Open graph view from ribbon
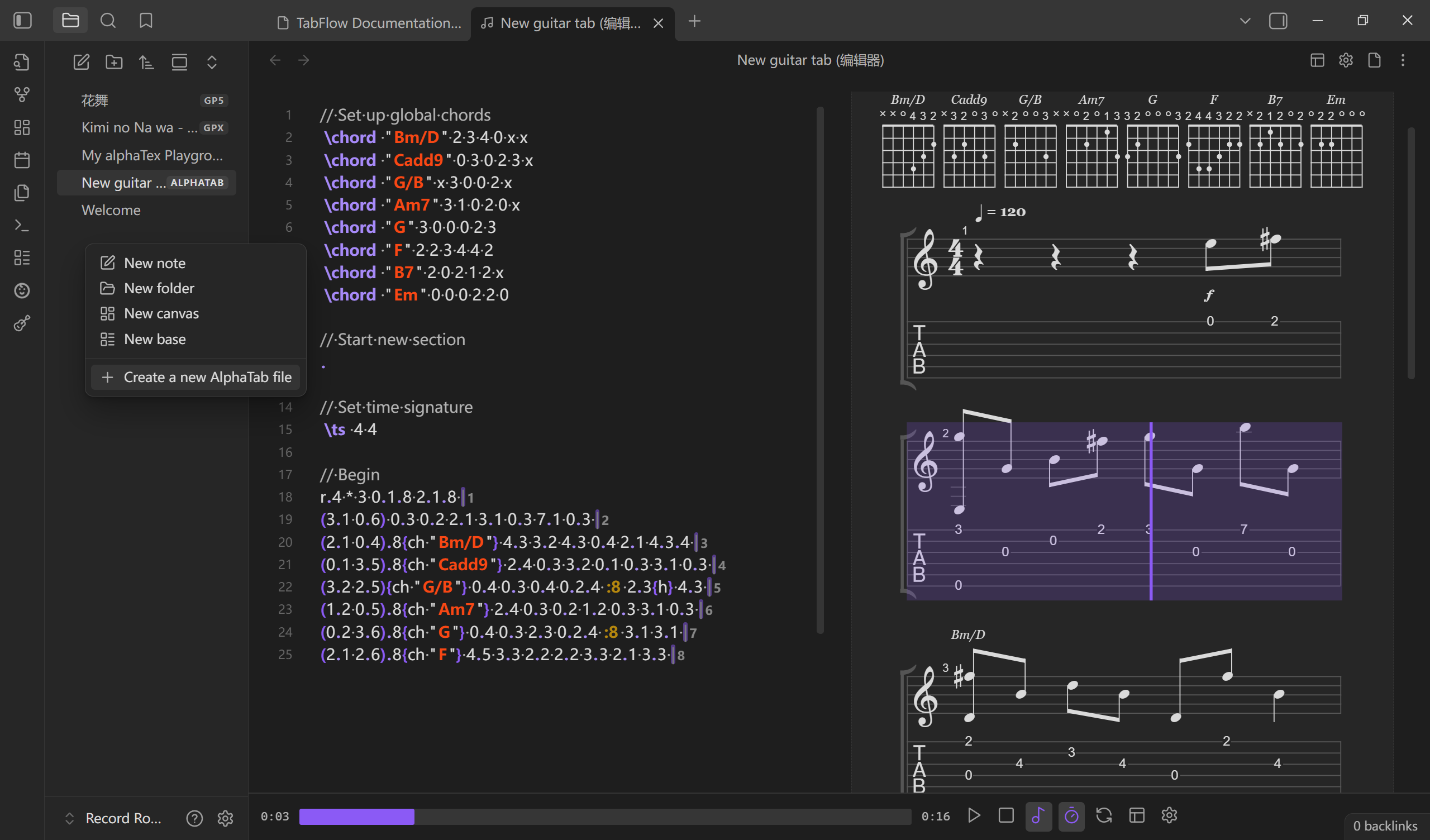The height and width of the screenshot is (840, 1430). click(x=22, y=94)
